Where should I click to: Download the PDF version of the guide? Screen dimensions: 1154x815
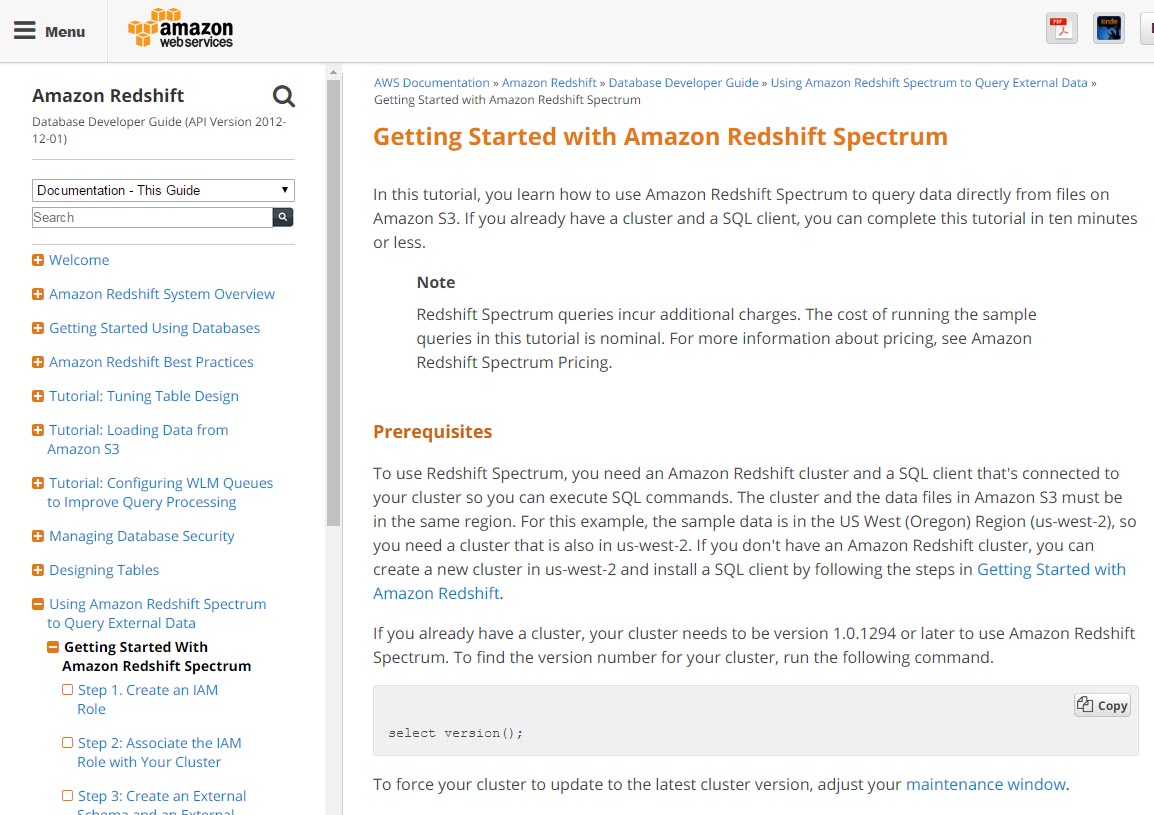(1061, 27)
